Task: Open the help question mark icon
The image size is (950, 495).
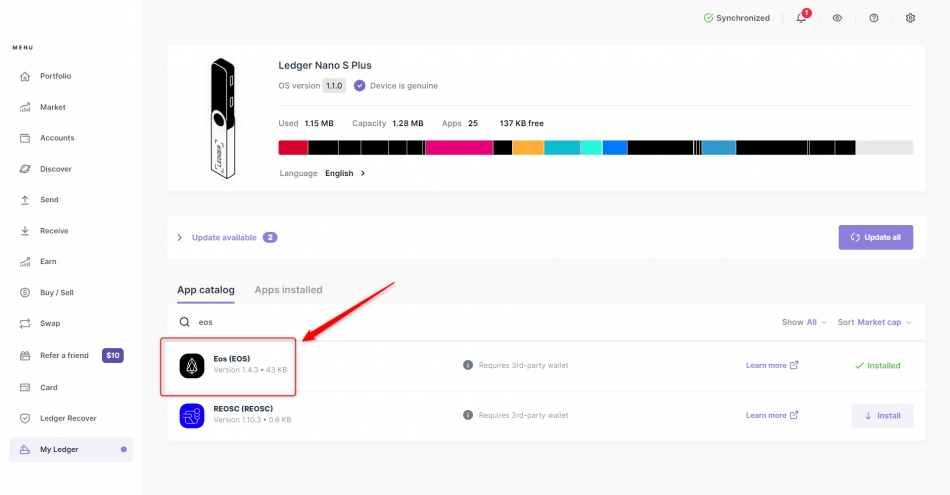Action: (x=874, y=18)
